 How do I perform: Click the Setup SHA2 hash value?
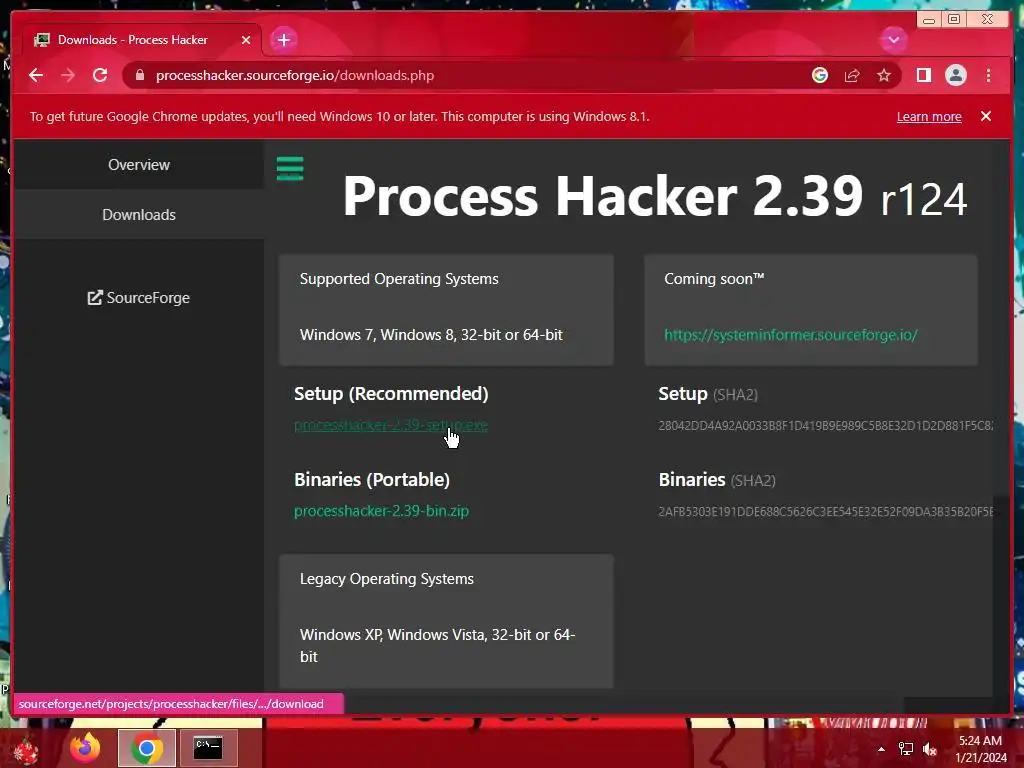[825, 426]
